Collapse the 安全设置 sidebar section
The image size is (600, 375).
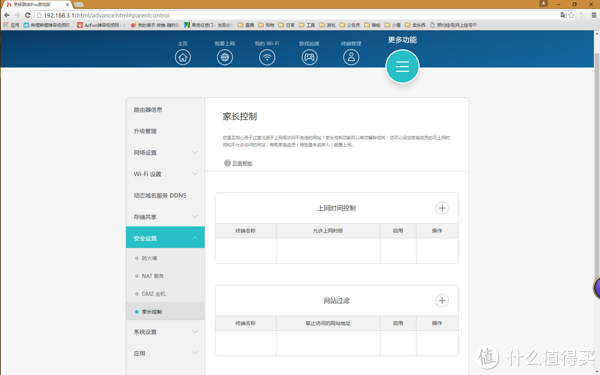[165, 238]
